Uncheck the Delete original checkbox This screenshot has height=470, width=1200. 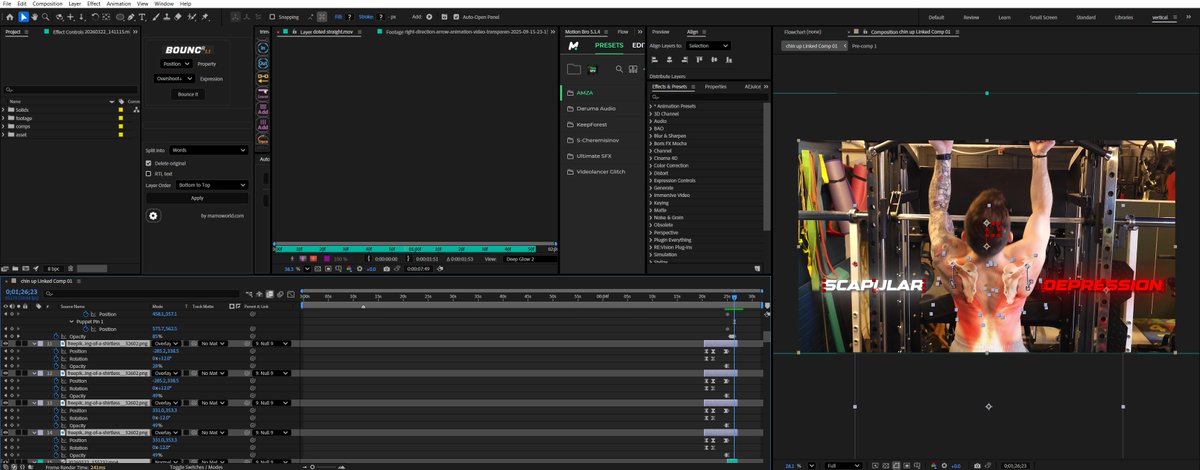pos(148,163)
